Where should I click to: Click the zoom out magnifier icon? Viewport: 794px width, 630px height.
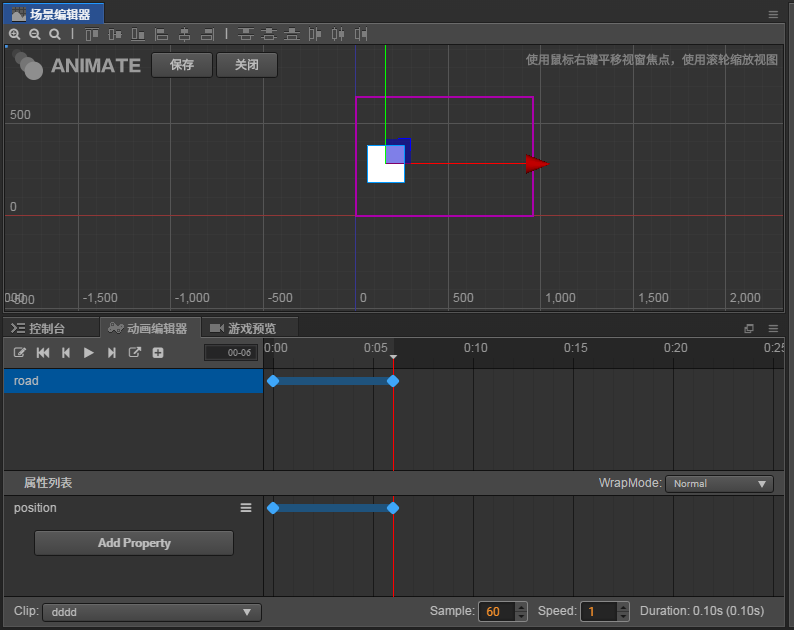click(x=34, y=34)
